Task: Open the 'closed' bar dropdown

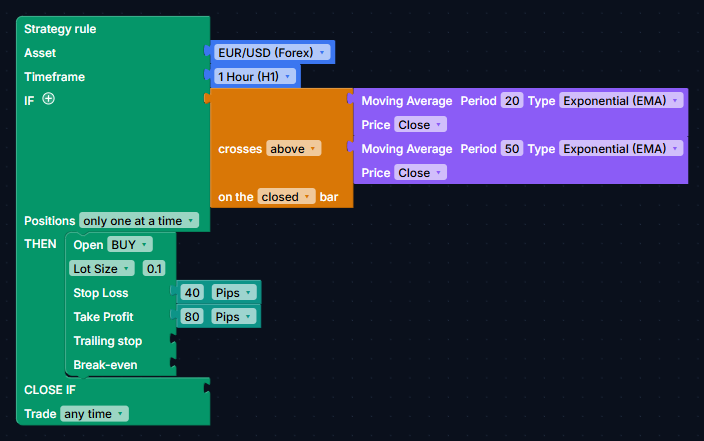Action: click(286, 197)
